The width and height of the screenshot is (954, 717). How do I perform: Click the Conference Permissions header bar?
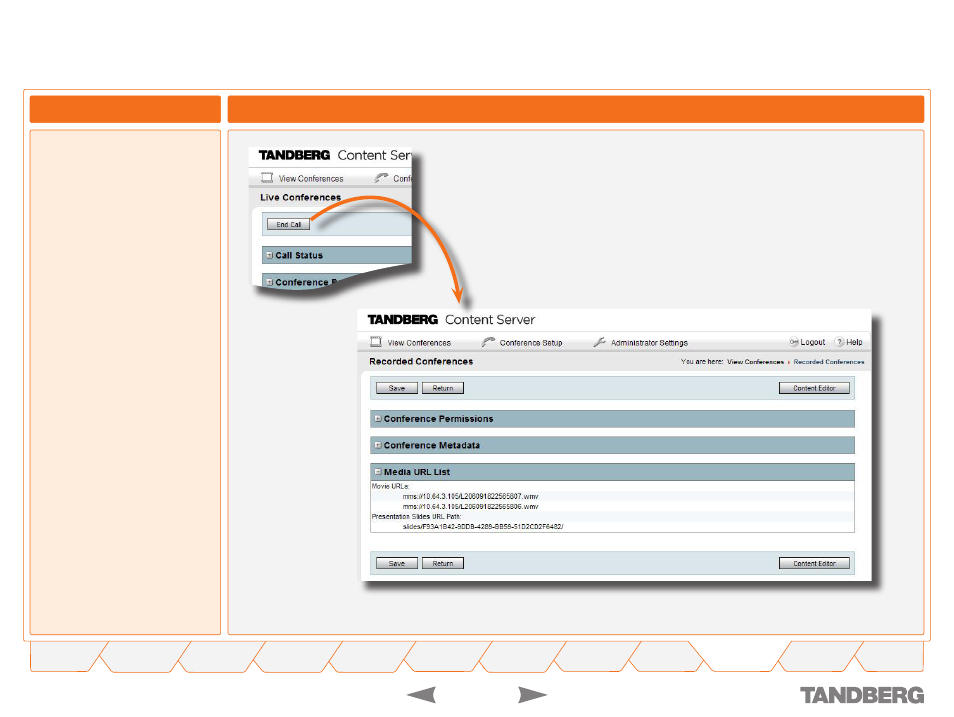tap(612, 419)
